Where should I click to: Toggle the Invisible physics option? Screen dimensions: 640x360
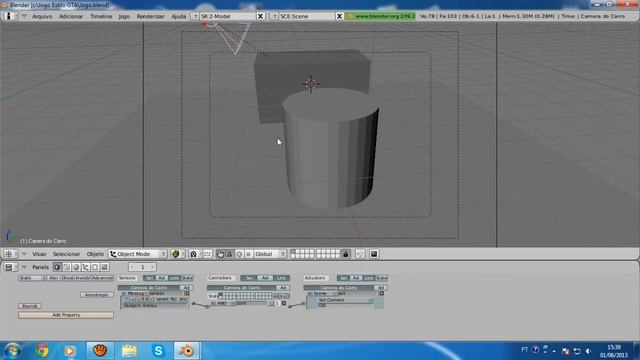[x=83, y=278]
